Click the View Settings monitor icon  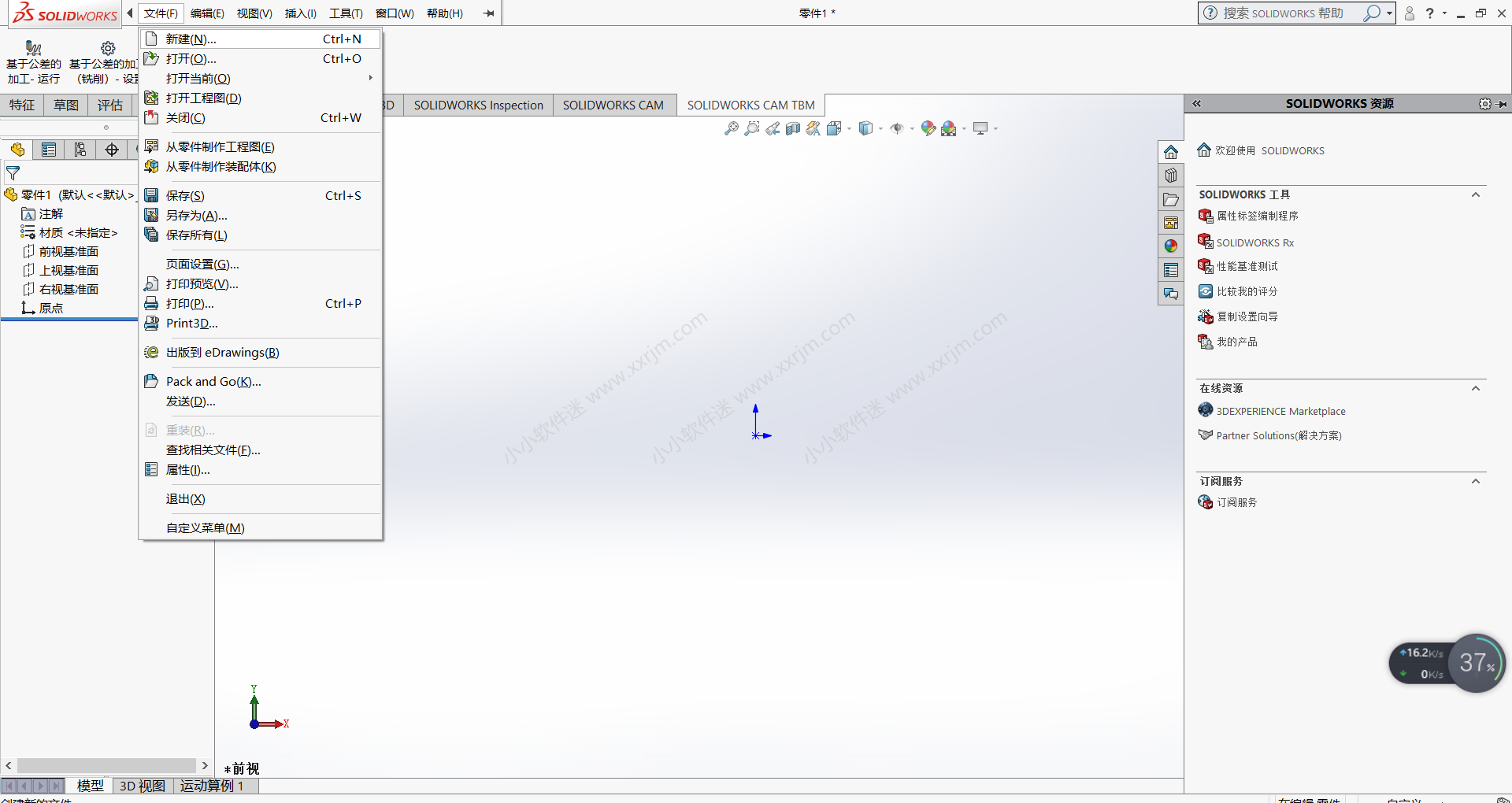[980, 128]
